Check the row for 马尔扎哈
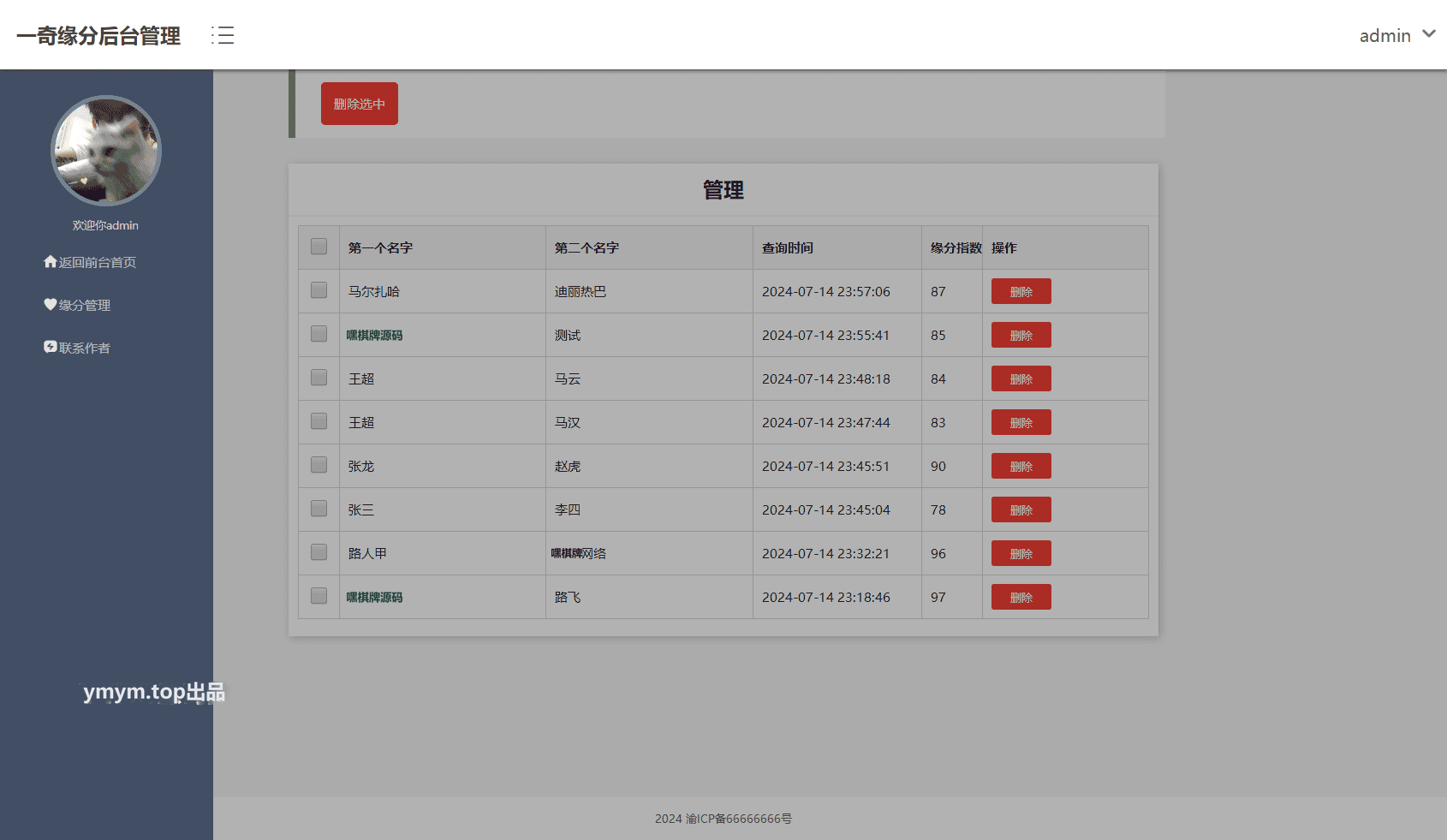 (x=319, y=290)
